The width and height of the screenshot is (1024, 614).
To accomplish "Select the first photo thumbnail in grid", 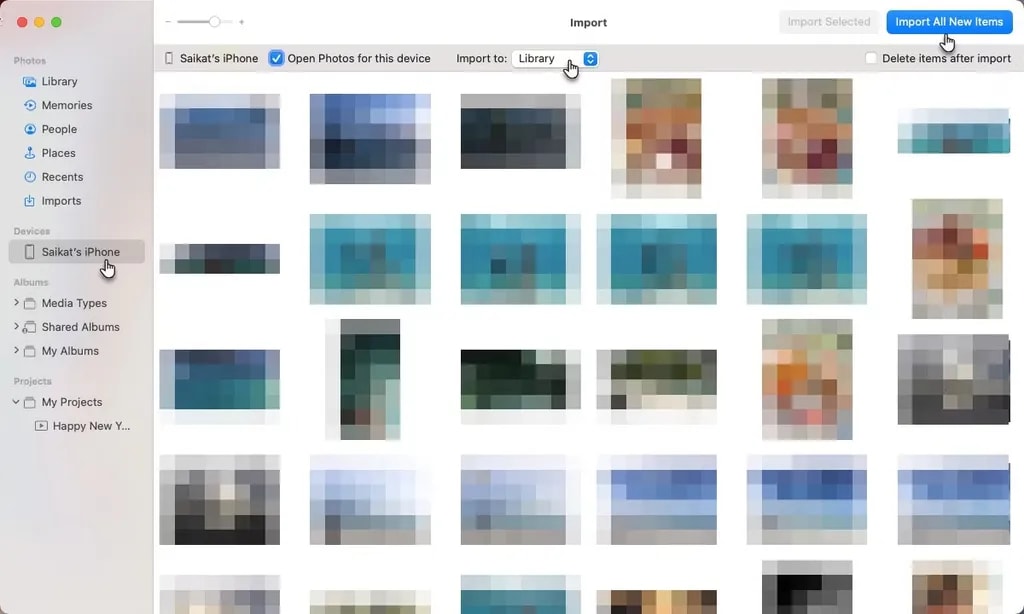I will (x=219, y=132).
